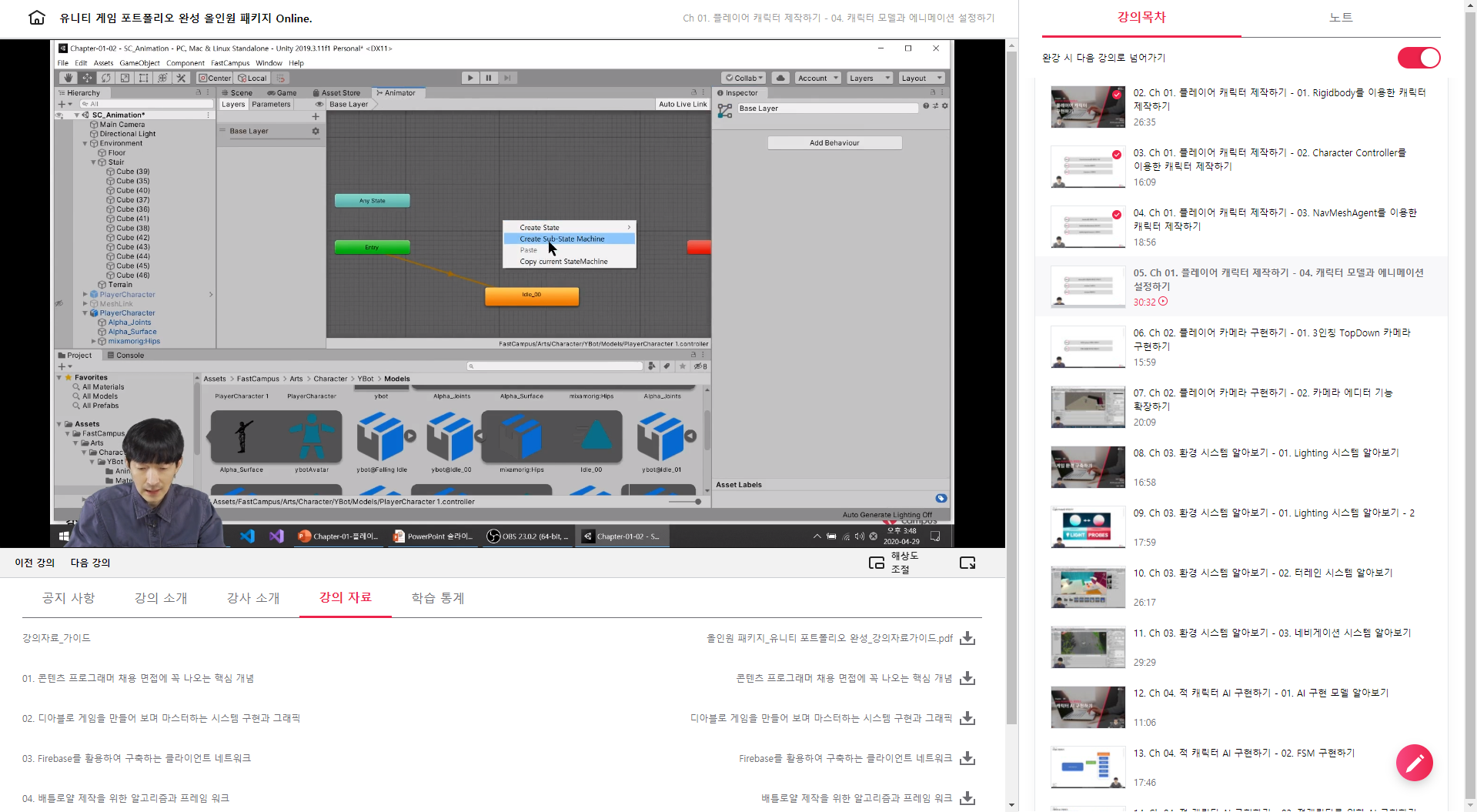Download the 03. Firebase lecture material

pyautogui.click(x=967, y=758)
